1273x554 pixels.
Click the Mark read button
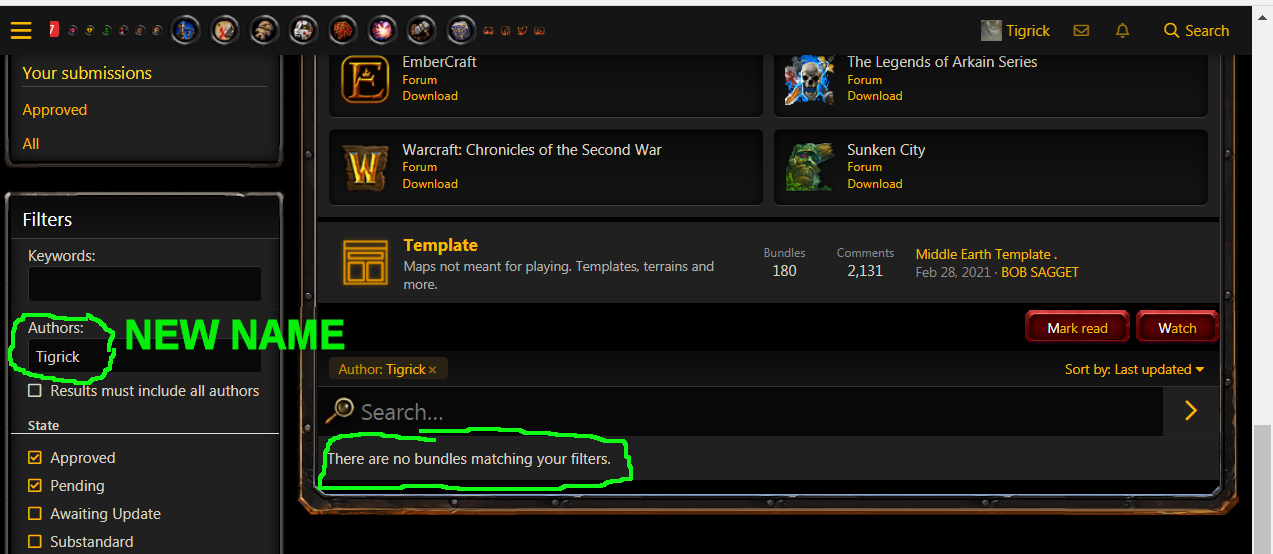(1077, 328)
